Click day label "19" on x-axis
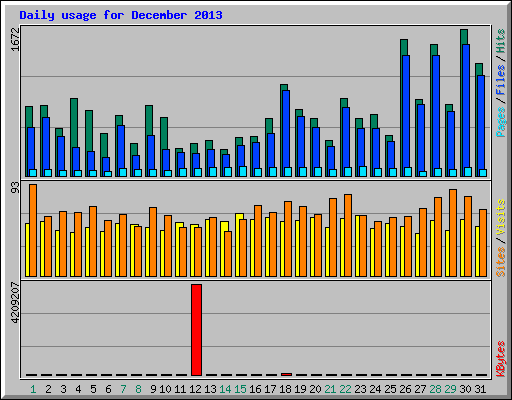Screen dimensions: 512x400 coord(300,389)
